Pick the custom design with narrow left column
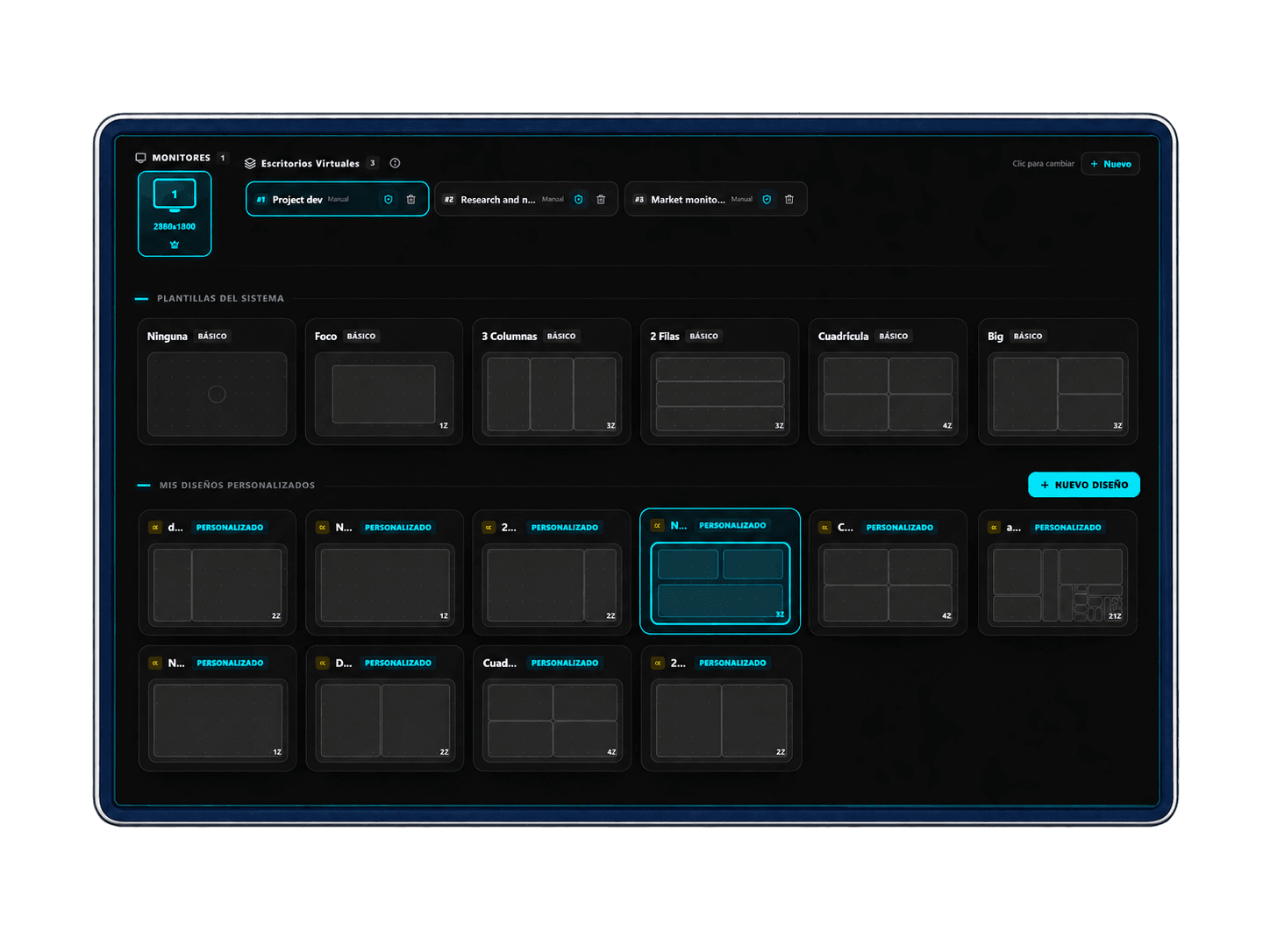Screen dimensions: 1270x952 tap(217, 572)
